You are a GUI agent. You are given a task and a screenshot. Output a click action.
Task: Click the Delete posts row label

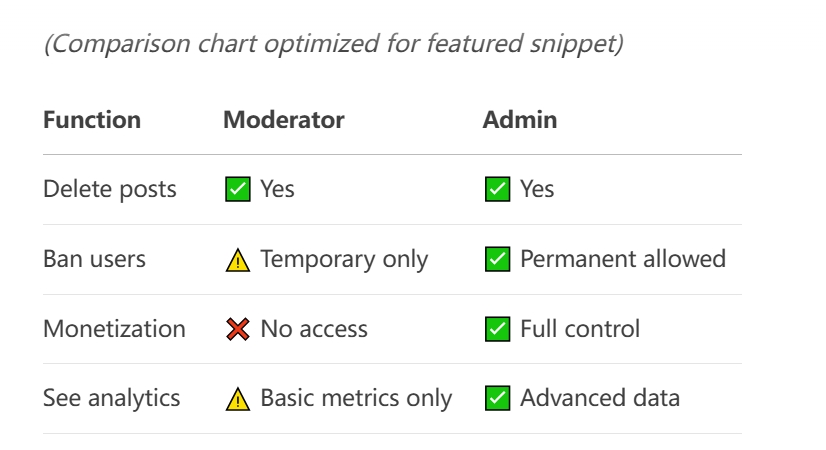110,189
